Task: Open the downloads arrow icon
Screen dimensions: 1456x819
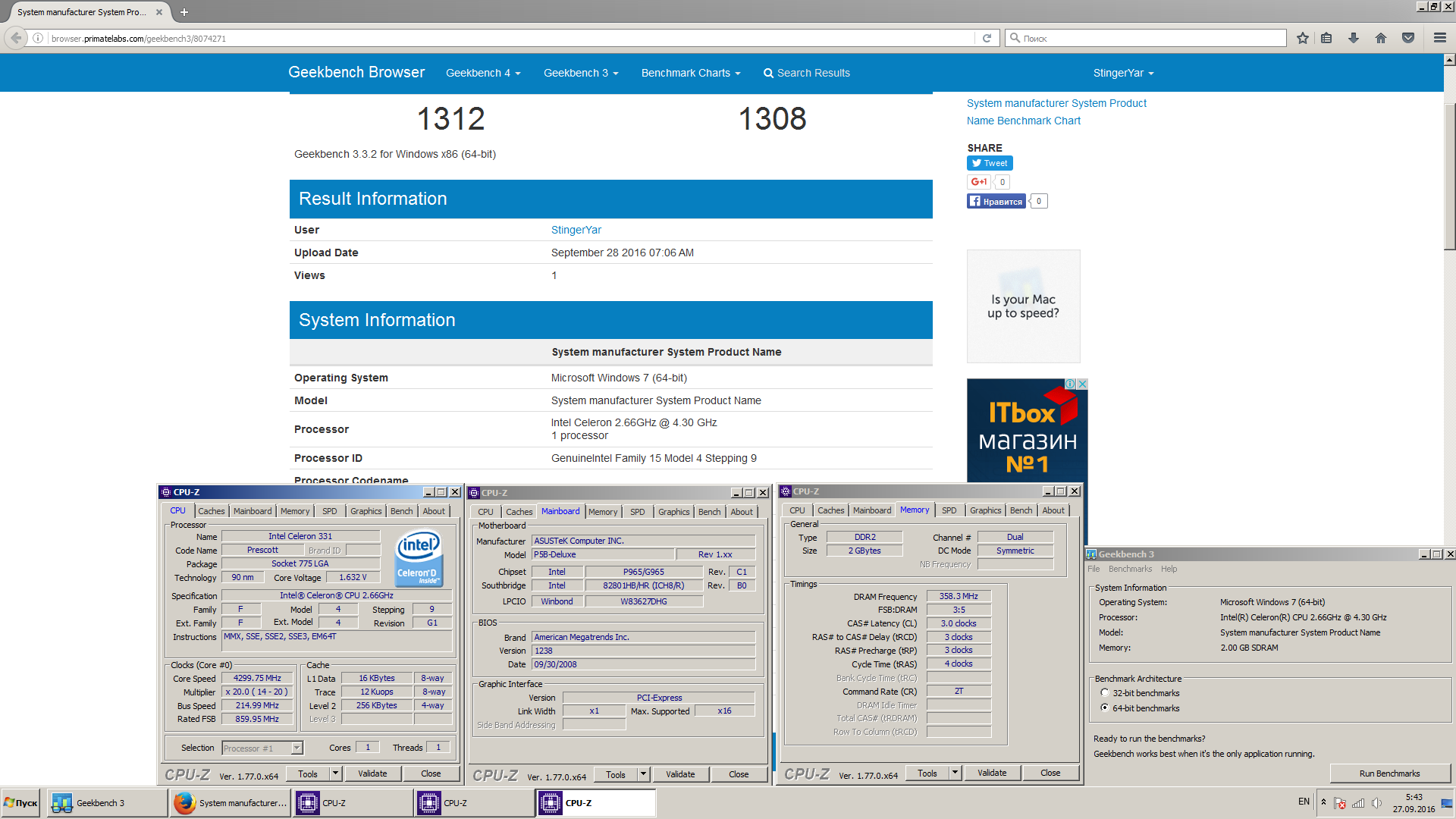Action: [x=1354, y=38]
